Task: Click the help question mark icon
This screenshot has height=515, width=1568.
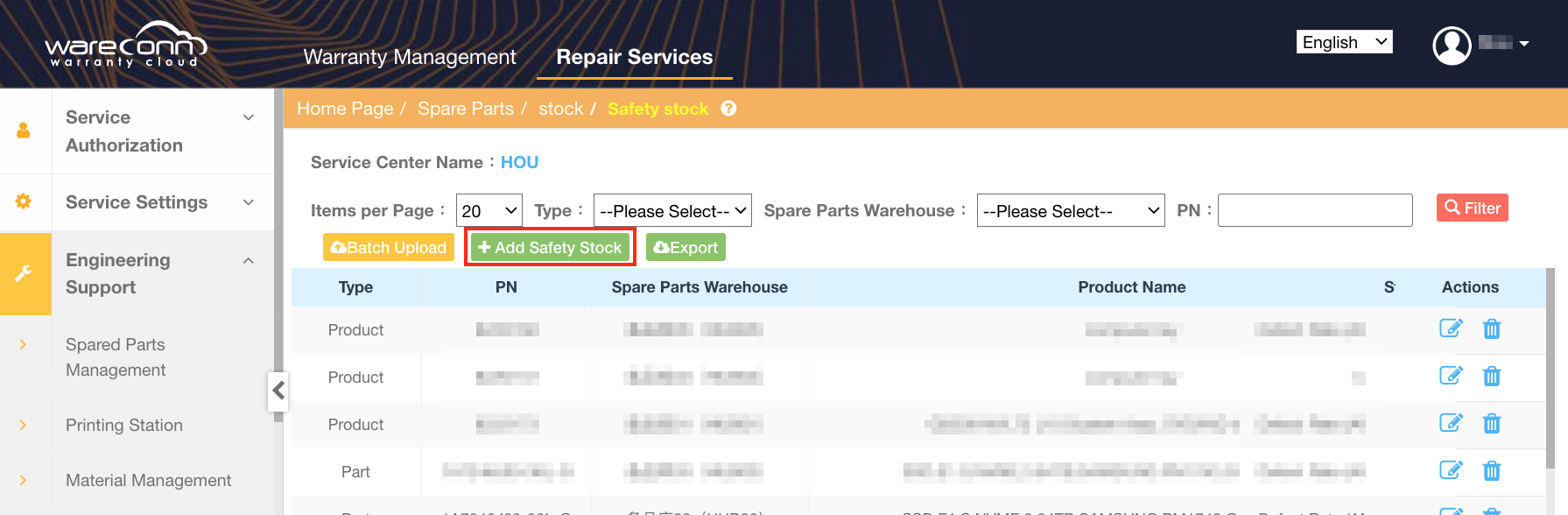Action: coord(728,109)
